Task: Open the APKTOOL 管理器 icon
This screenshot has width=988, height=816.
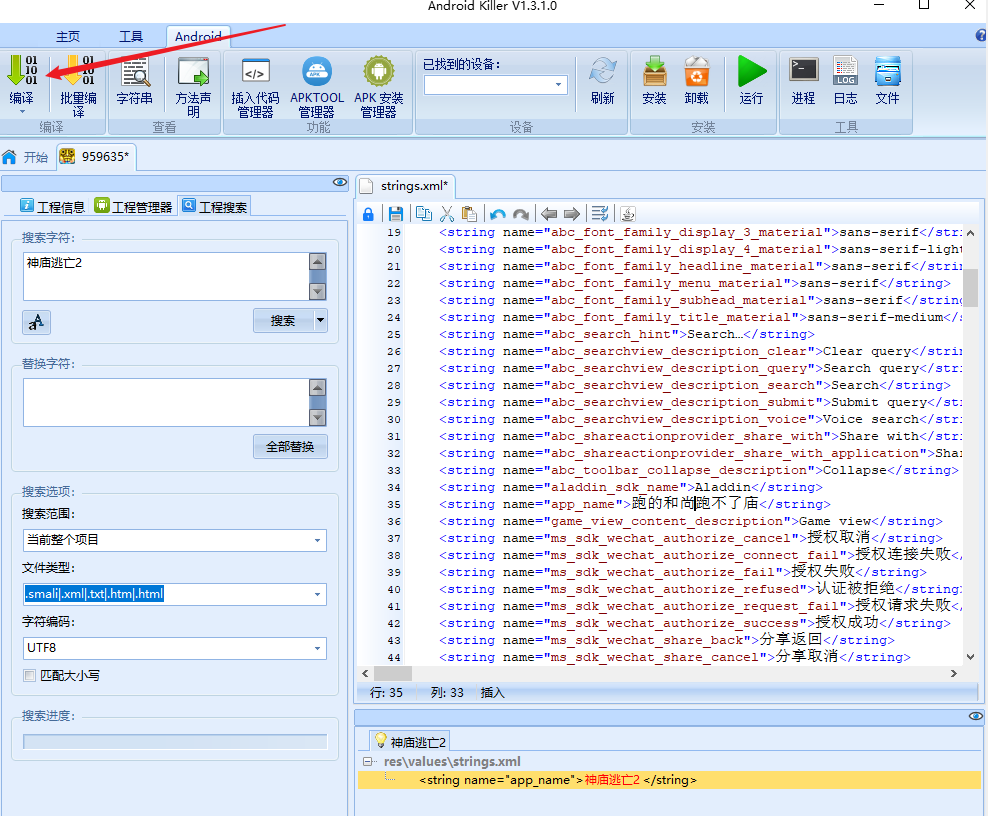Action: click(x=316, y=71)
